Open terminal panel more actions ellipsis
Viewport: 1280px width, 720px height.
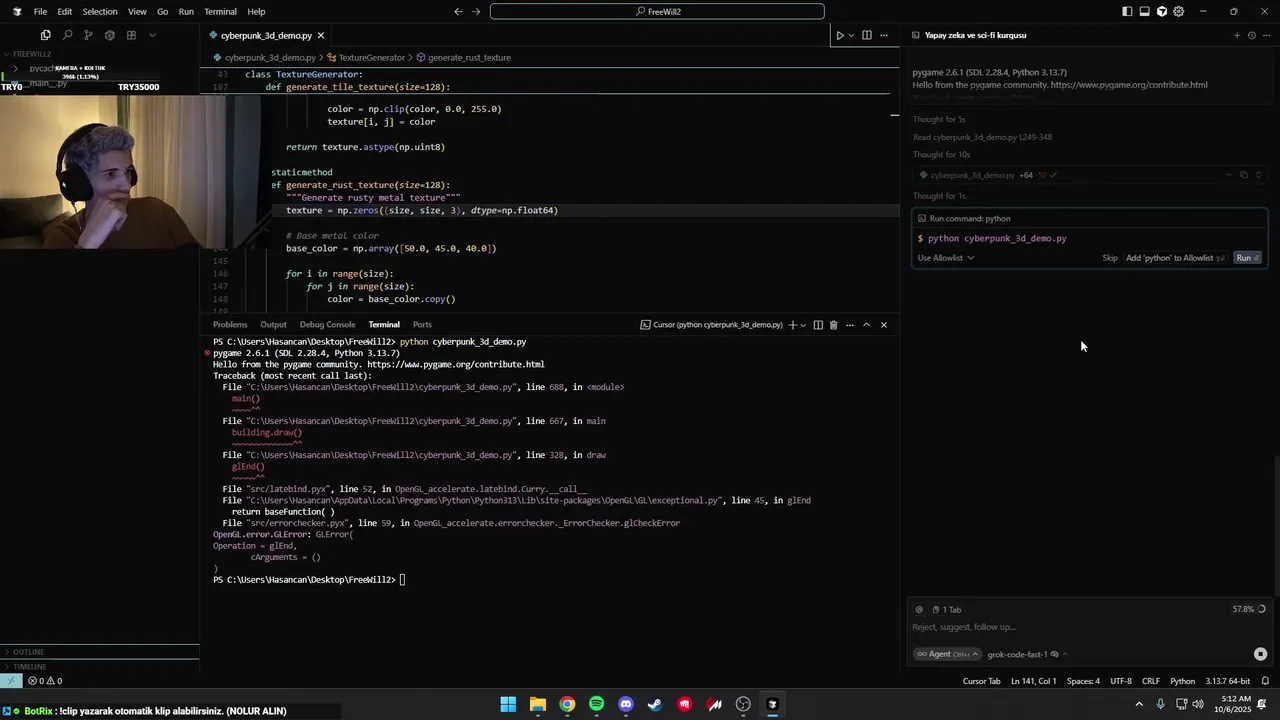[x=850, y=325]
